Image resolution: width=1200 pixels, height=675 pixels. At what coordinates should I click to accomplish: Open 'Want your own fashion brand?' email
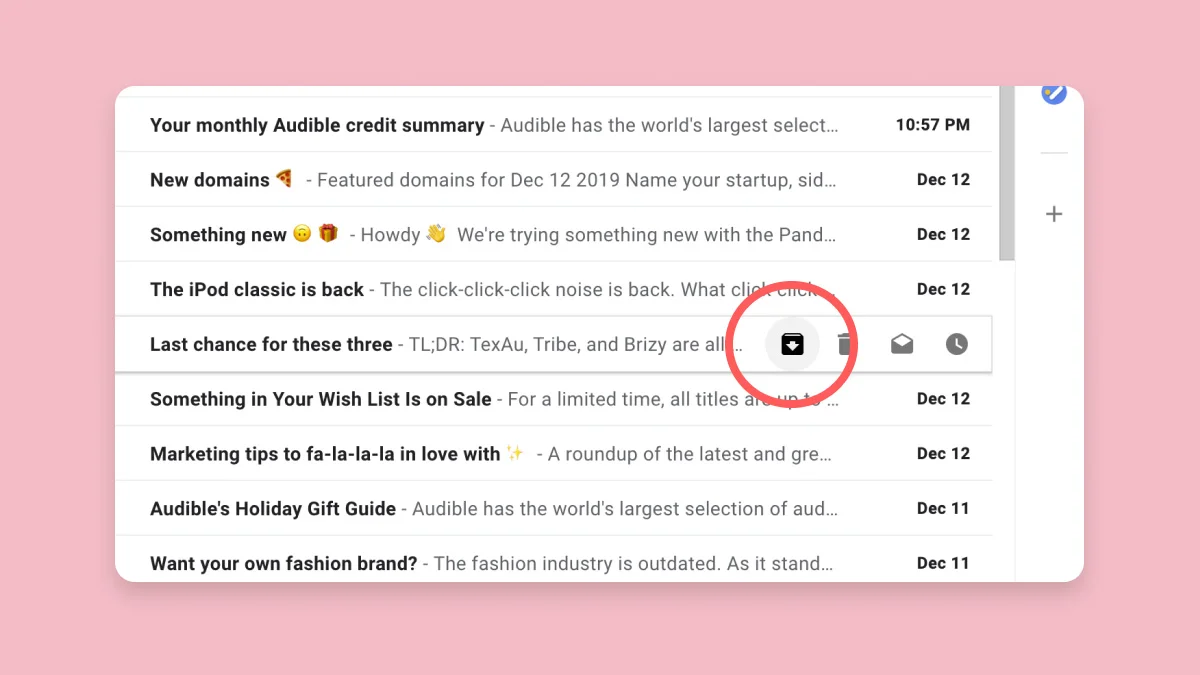(x=284, y=563)
